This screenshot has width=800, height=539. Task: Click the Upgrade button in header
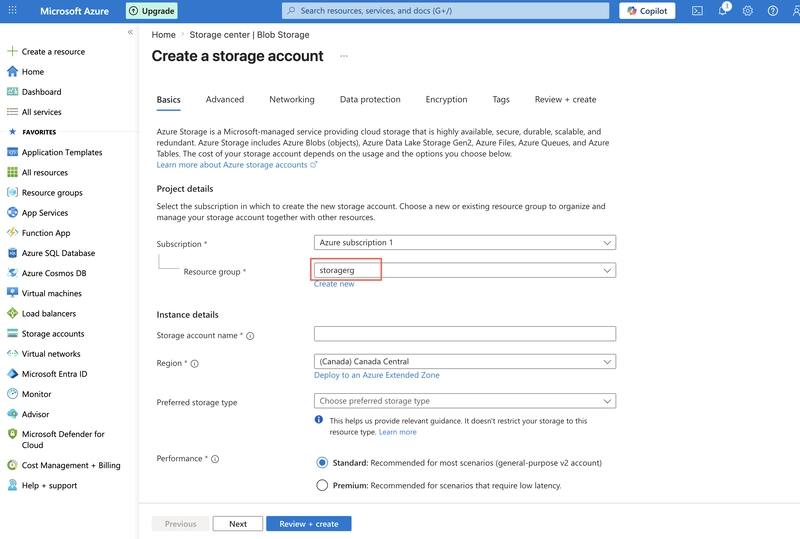pyautogui.click(x=152, y=11)
